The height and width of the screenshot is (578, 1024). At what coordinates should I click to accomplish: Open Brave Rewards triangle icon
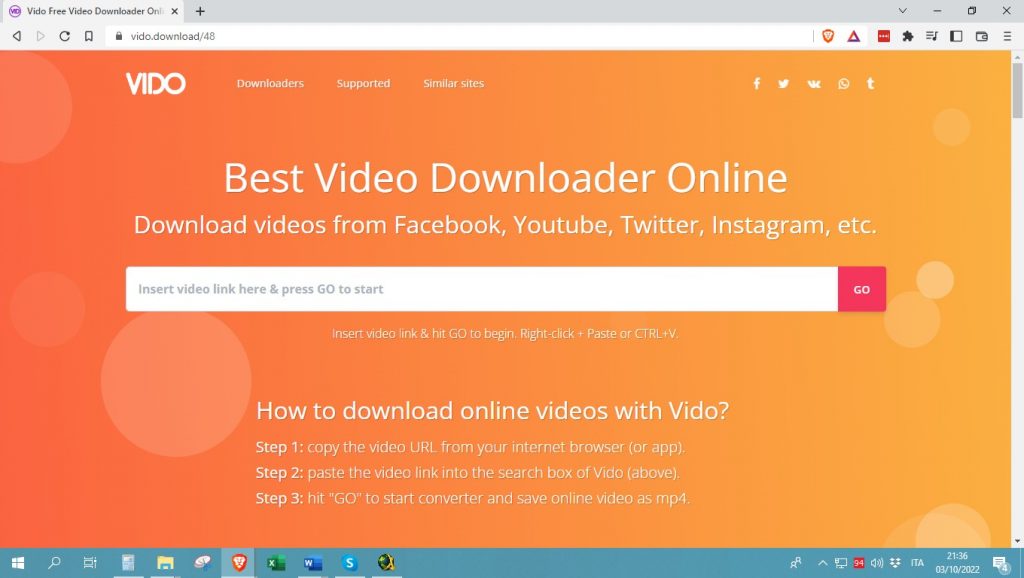tap(854, 36)
